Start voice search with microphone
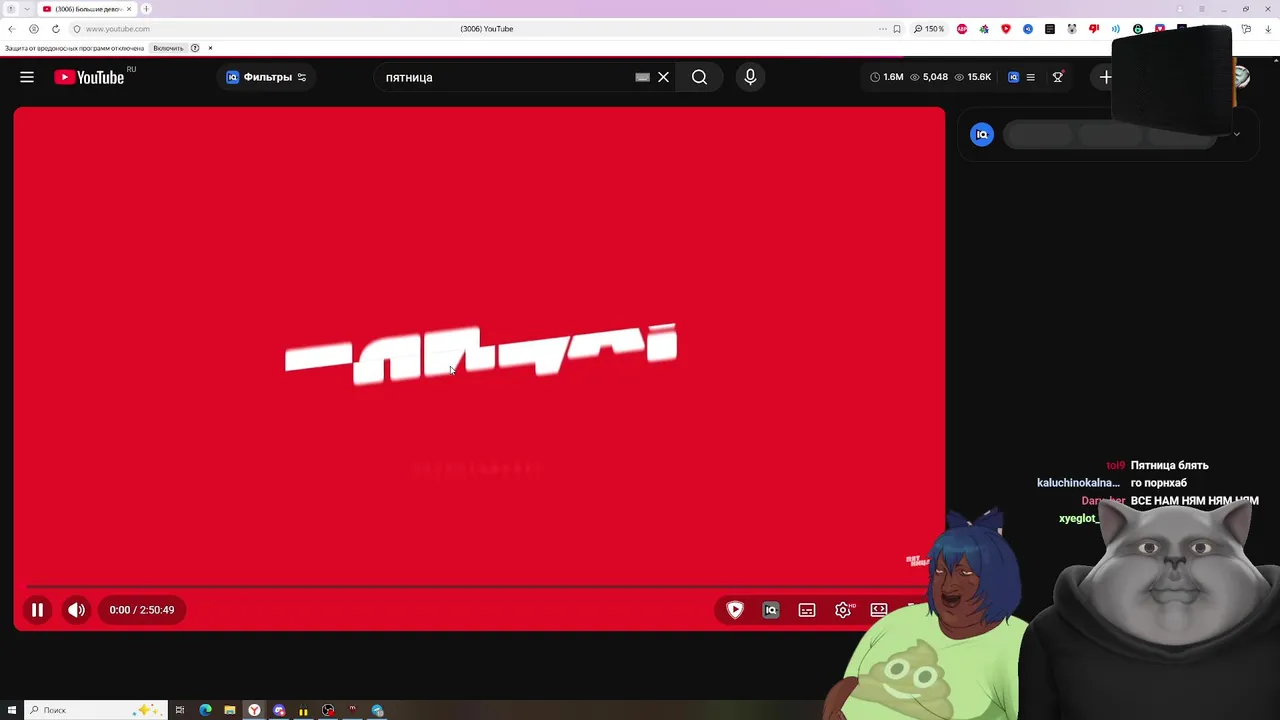This screenshot has width=1280, height=720. pyautogui.click(x=750, y=77)
